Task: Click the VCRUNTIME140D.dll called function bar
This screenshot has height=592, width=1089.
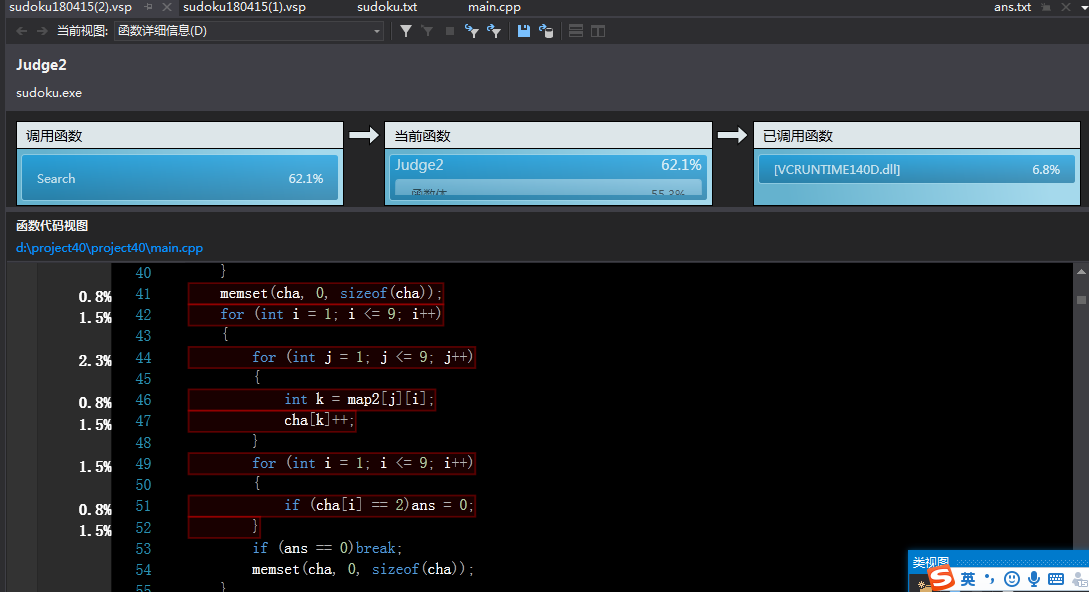Action: click(916, 170)
